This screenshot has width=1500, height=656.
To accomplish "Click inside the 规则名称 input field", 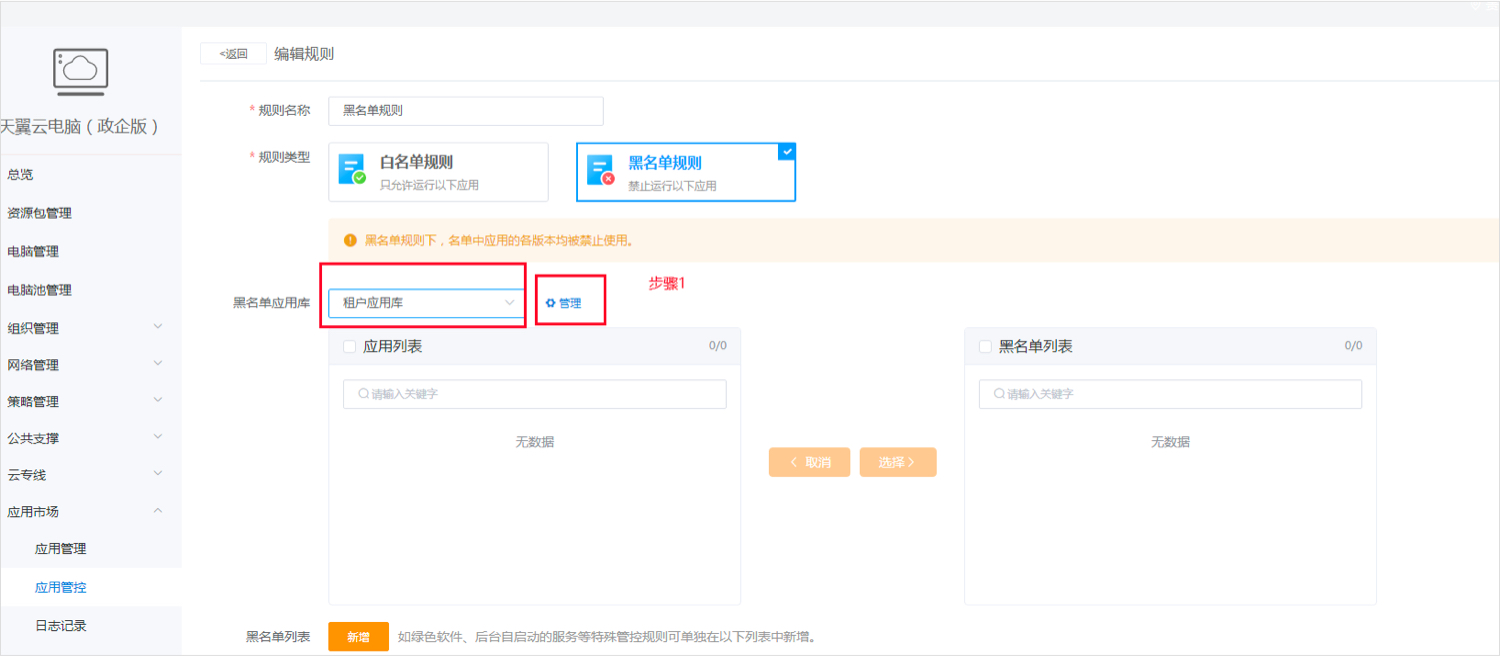I will pos(465,110).
